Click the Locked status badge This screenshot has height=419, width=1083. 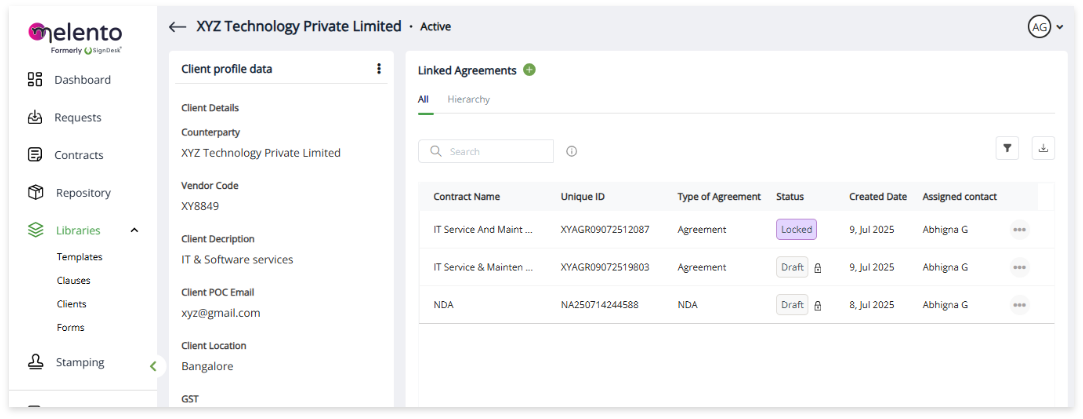(796, 229)
